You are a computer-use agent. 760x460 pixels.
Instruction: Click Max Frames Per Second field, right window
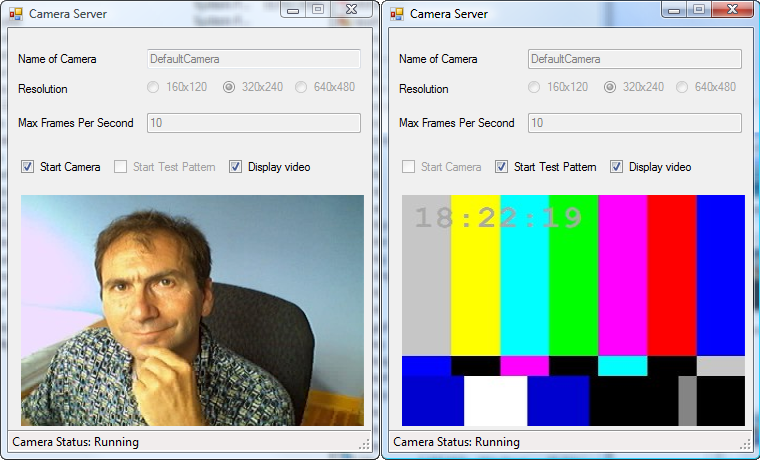(635, 123)
